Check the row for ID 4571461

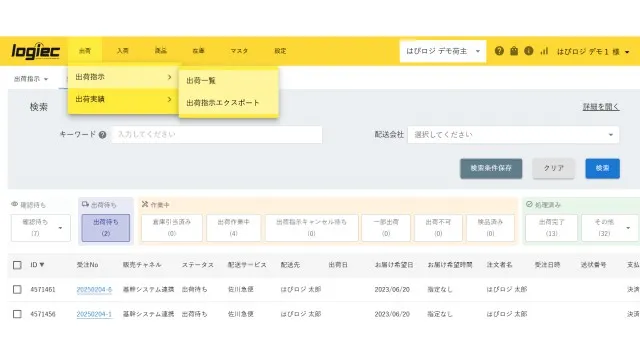pyautogui.click(x=17, y=289)
